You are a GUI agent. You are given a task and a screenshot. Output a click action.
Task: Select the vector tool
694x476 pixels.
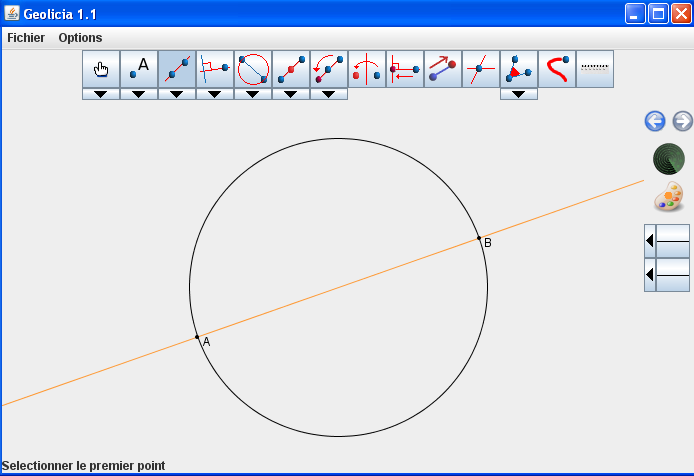point(443,69)
